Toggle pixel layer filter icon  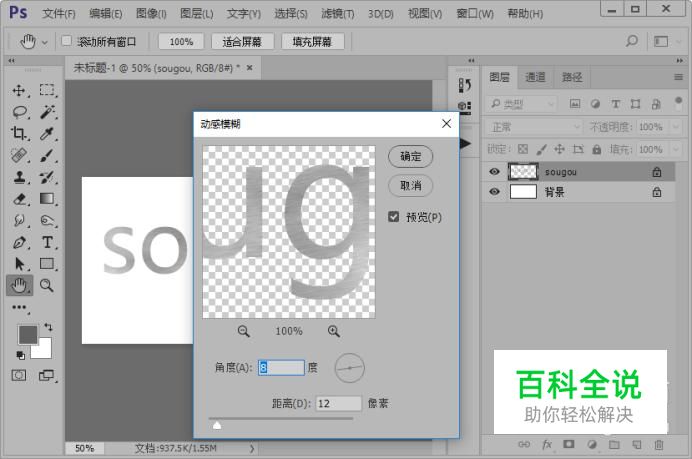click(575, 104)
